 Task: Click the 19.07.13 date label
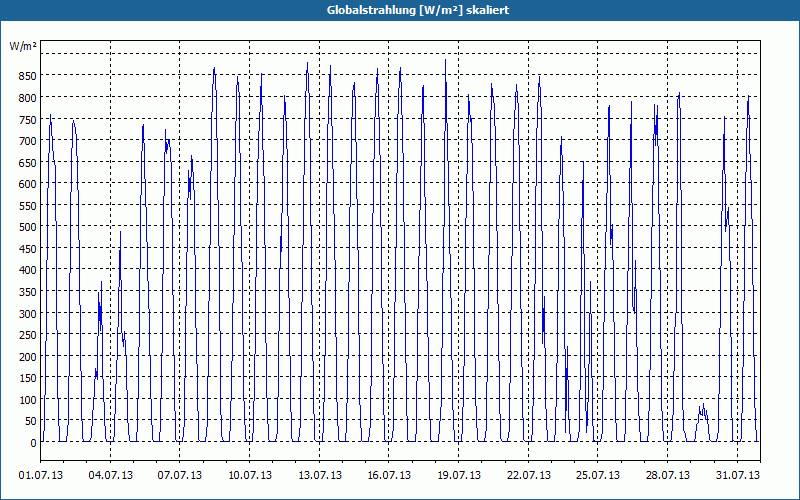(x=459, y=476)
